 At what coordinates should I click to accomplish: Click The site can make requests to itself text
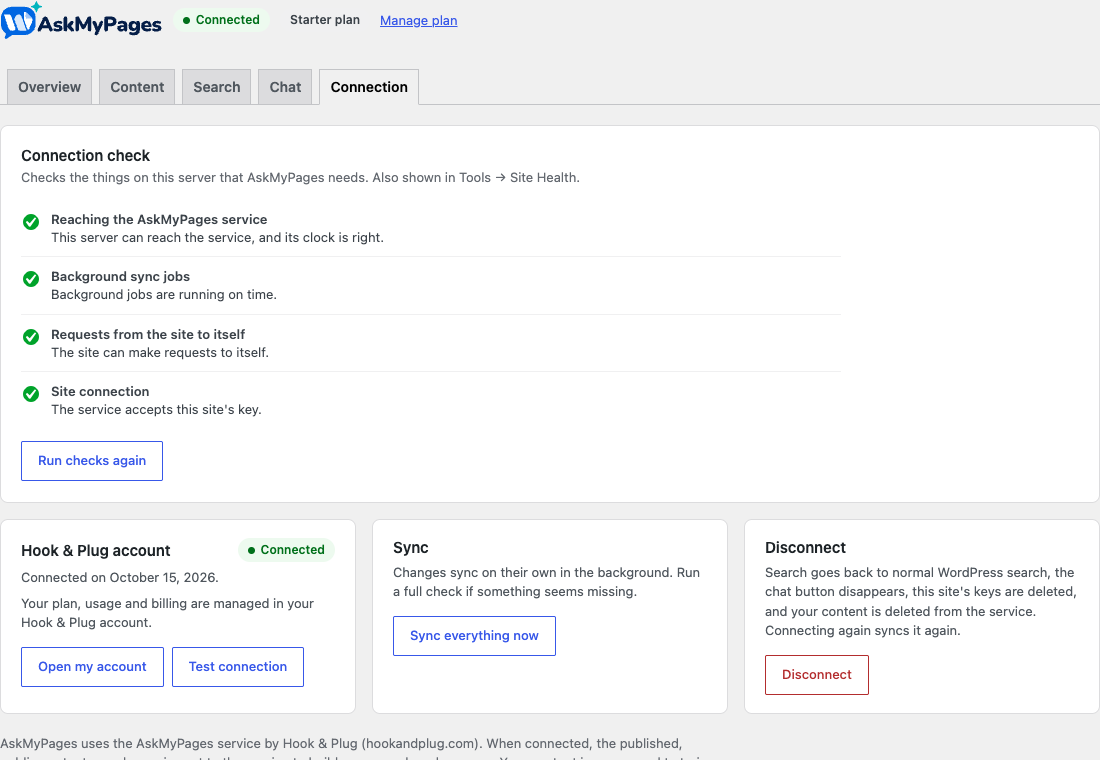(160, 352)
